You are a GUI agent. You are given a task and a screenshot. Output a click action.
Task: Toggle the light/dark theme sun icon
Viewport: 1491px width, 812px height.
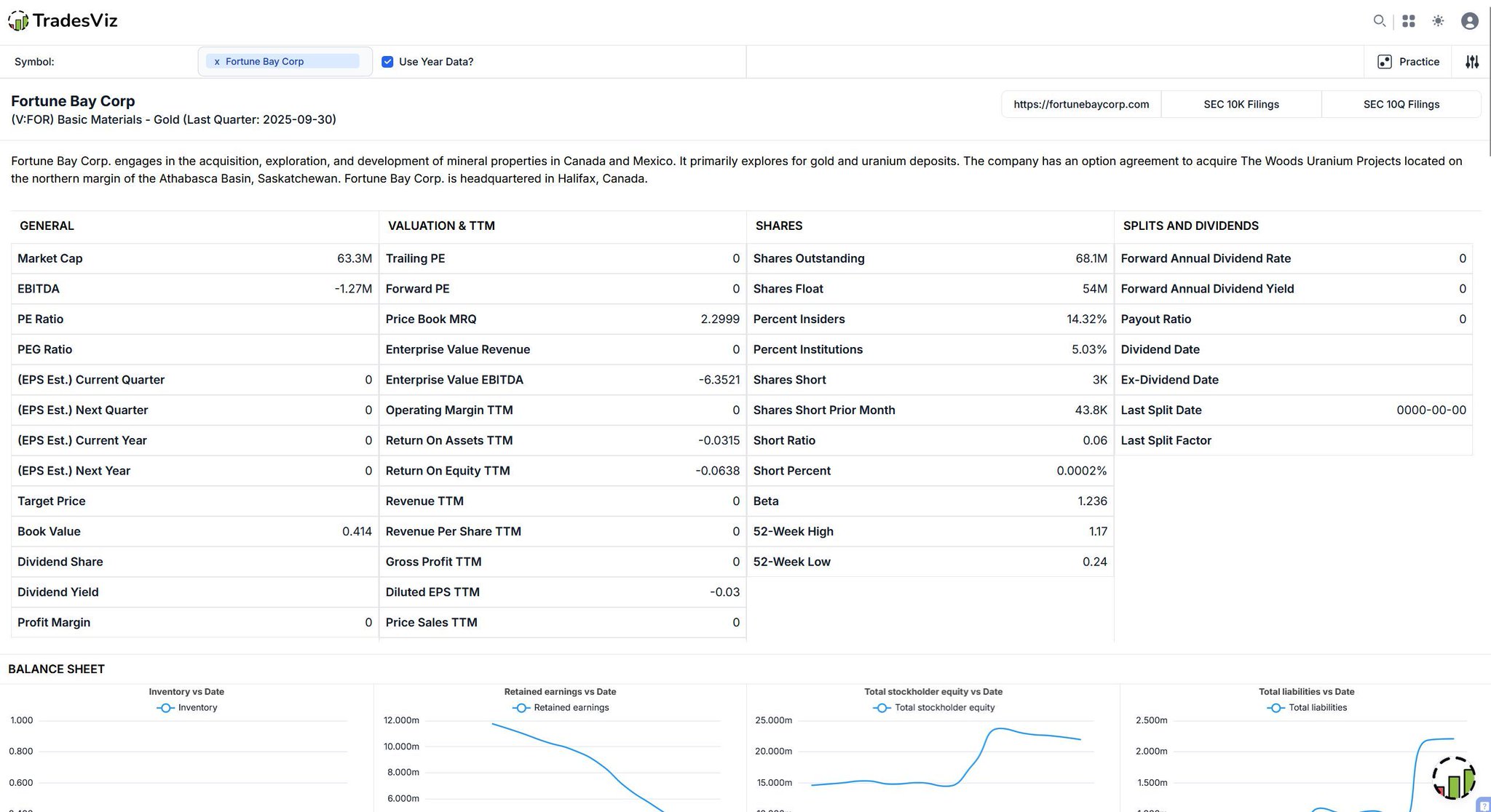(x=1438, y=21)
